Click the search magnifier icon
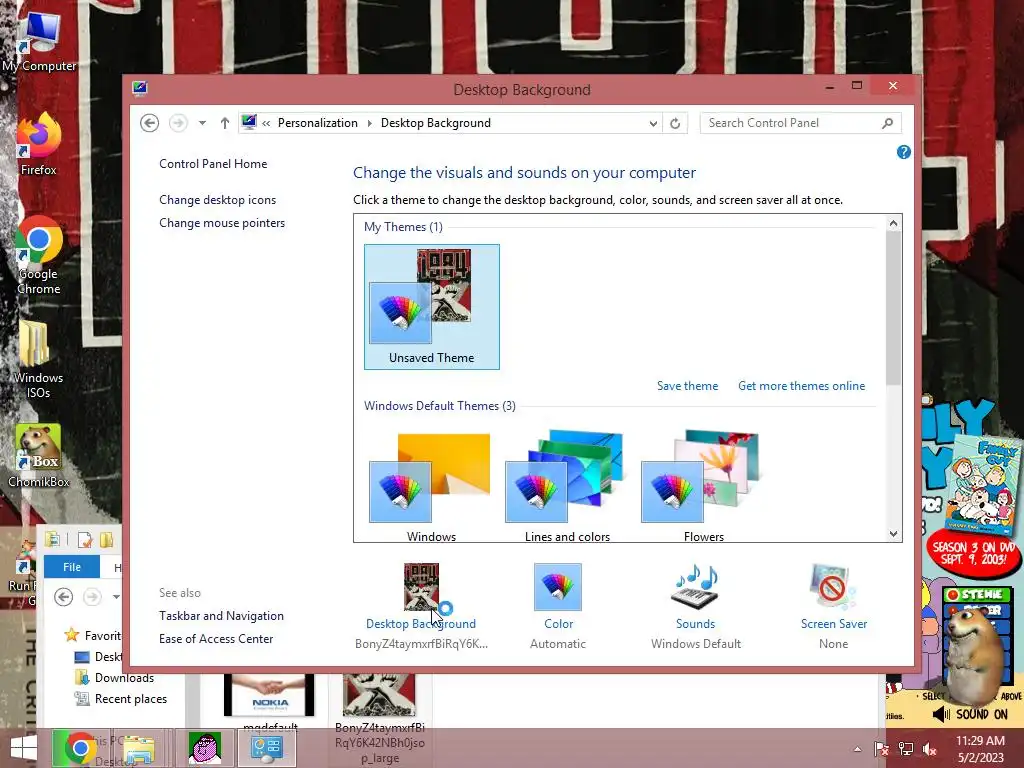The image size is (1024, 768). (887, 123)
